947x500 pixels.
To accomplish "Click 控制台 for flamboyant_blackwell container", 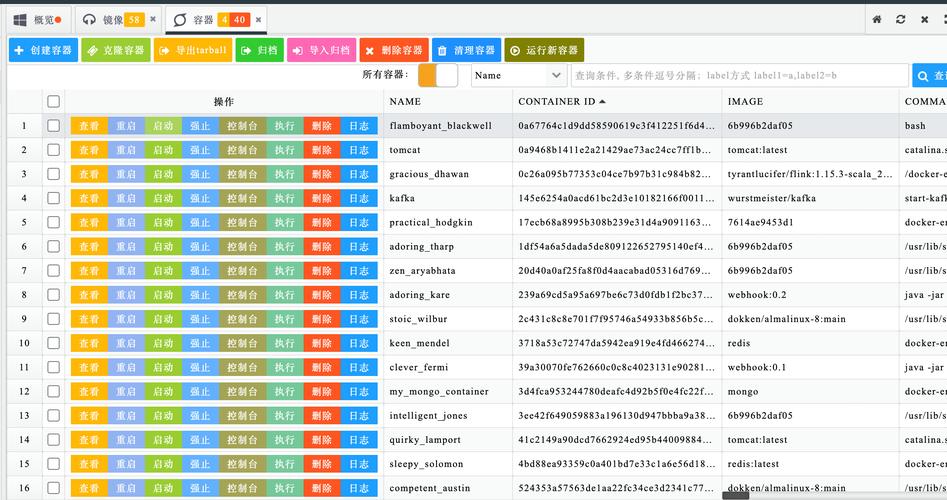I will tap(242, 126).
